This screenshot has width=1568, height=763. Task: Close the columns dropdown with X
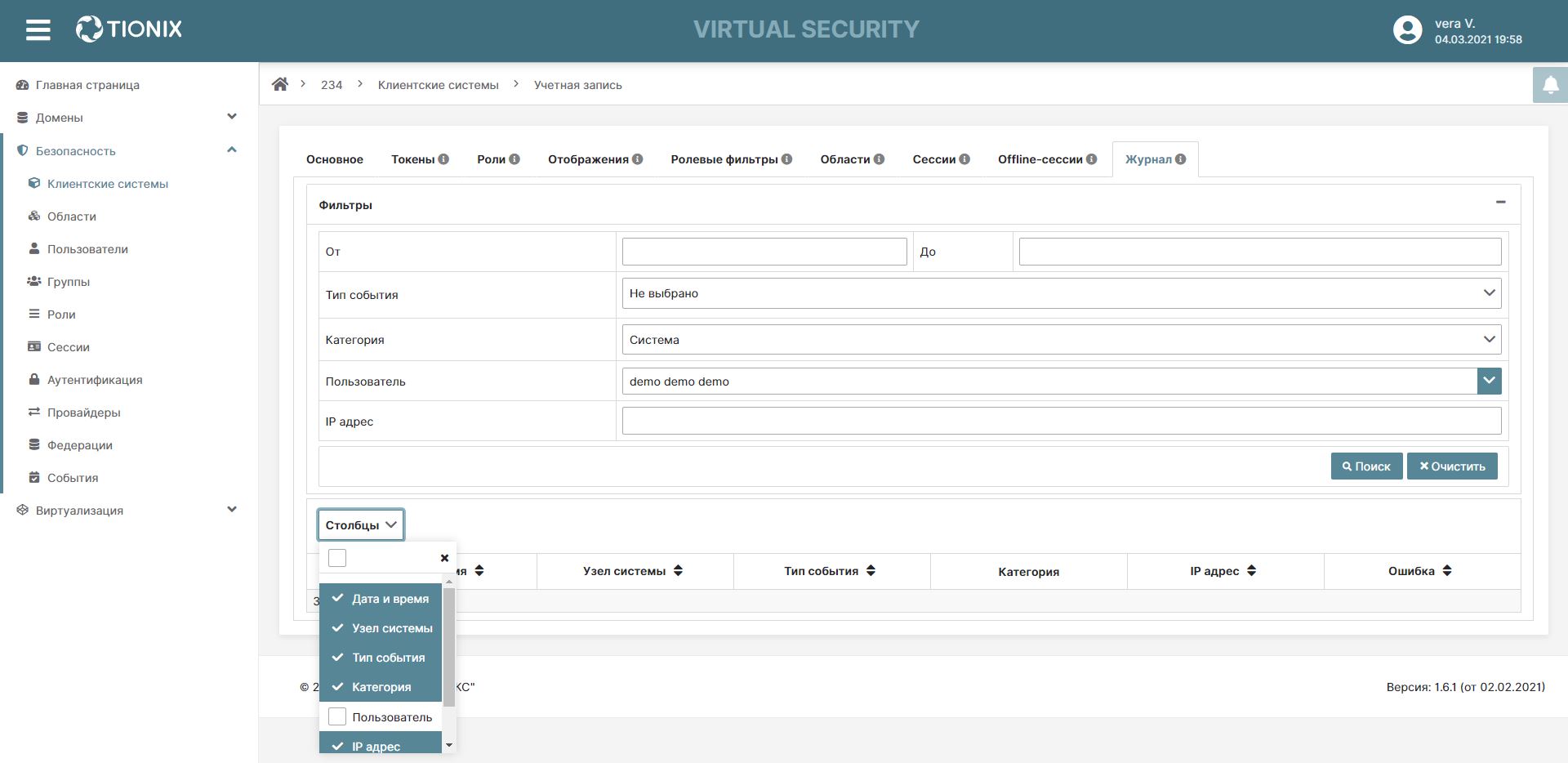444,558
